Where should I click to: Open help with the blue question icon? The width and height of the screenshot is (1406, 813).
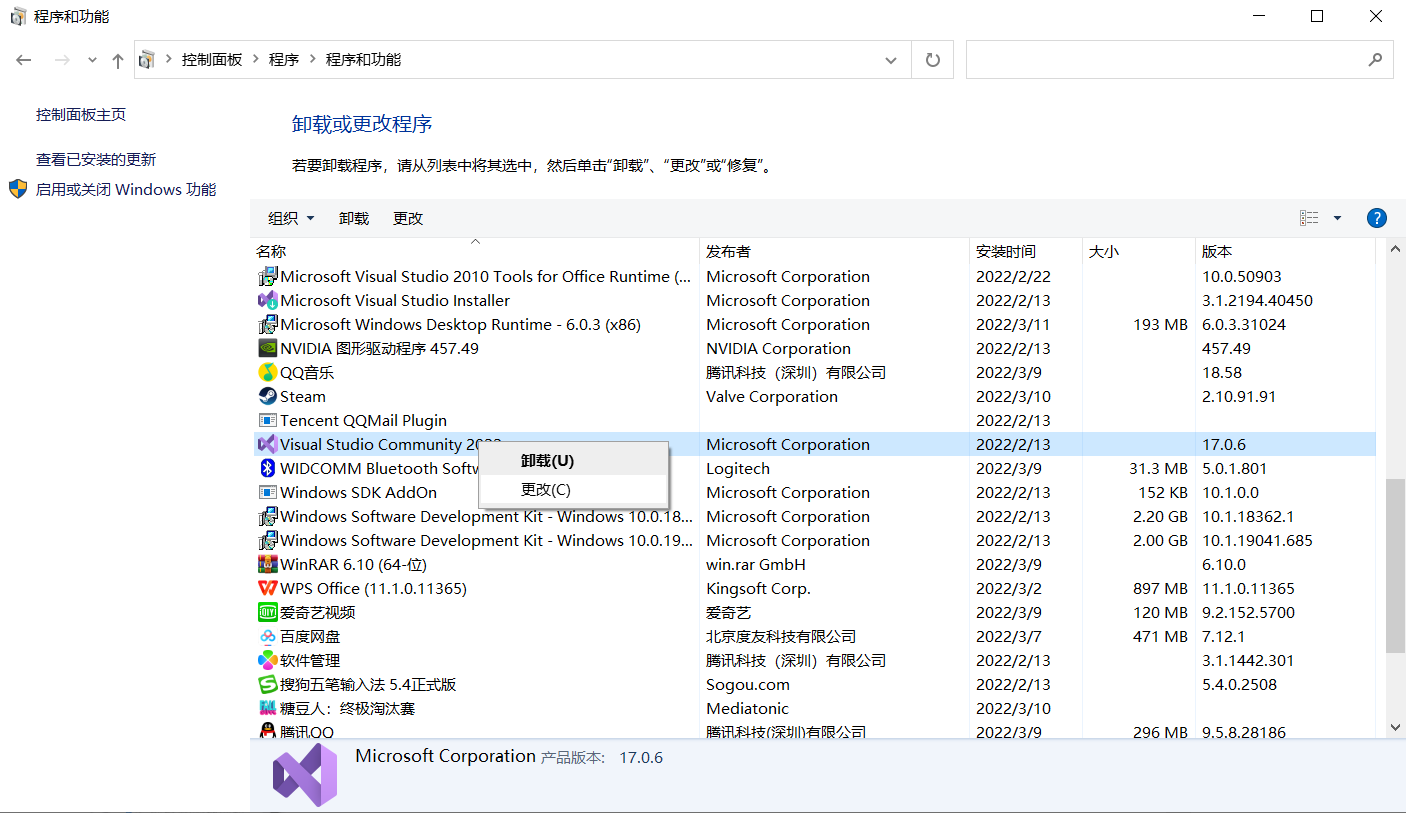[x=1376, y=218]
